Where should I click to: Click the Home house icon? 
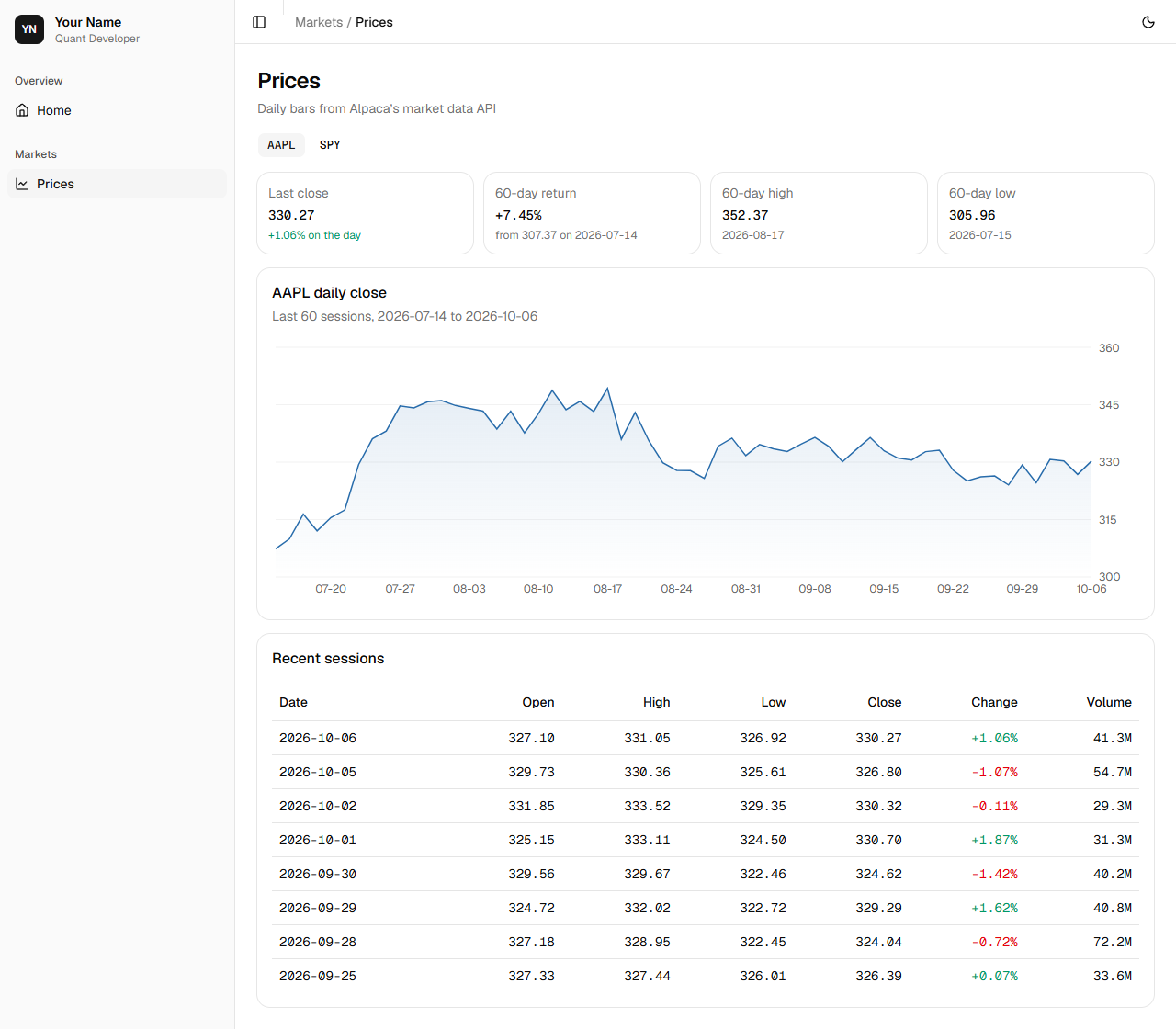[x=22, y=110]
